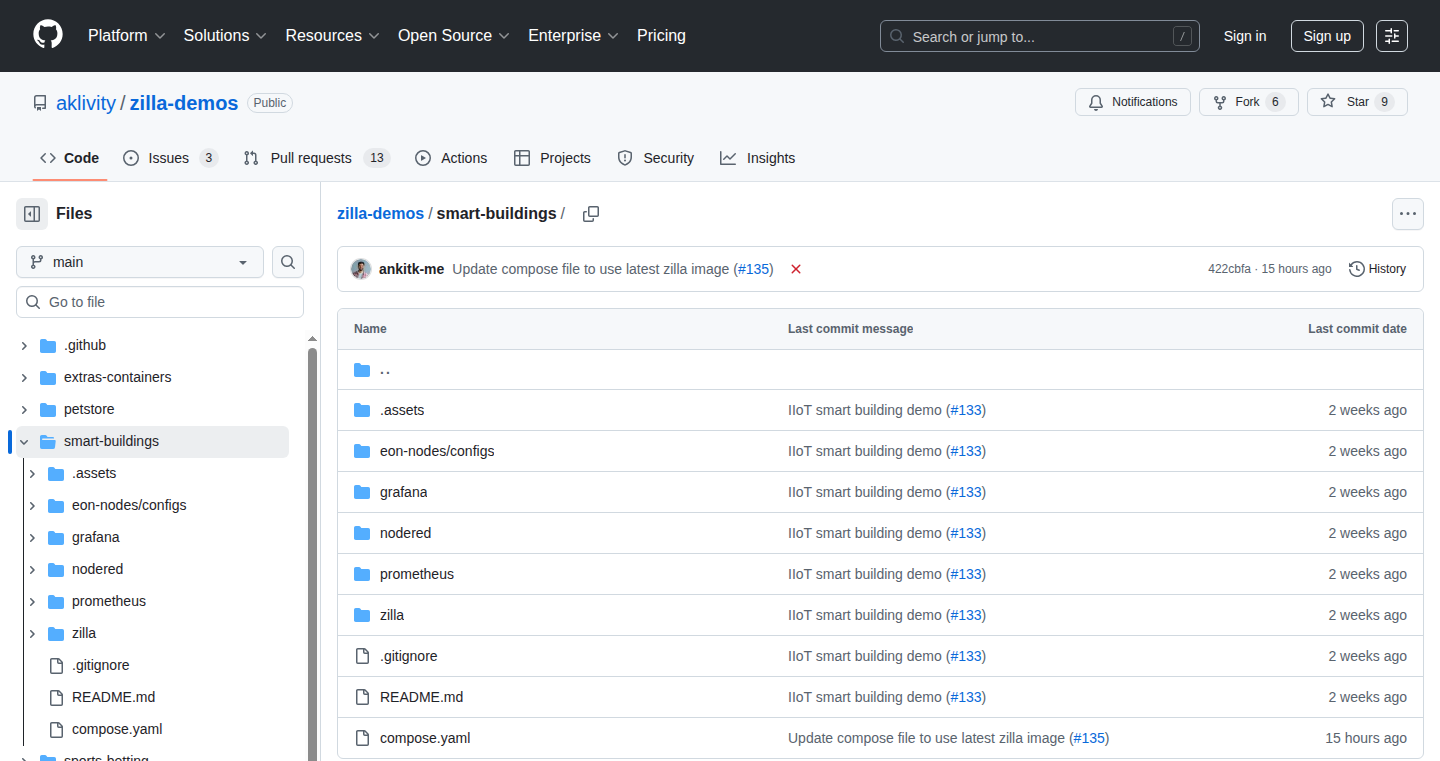Image resolution: width=1440 pixels, height=761 pixels.
Task: Expand the nodered folder in sidebar
Action: pos(32,569)
